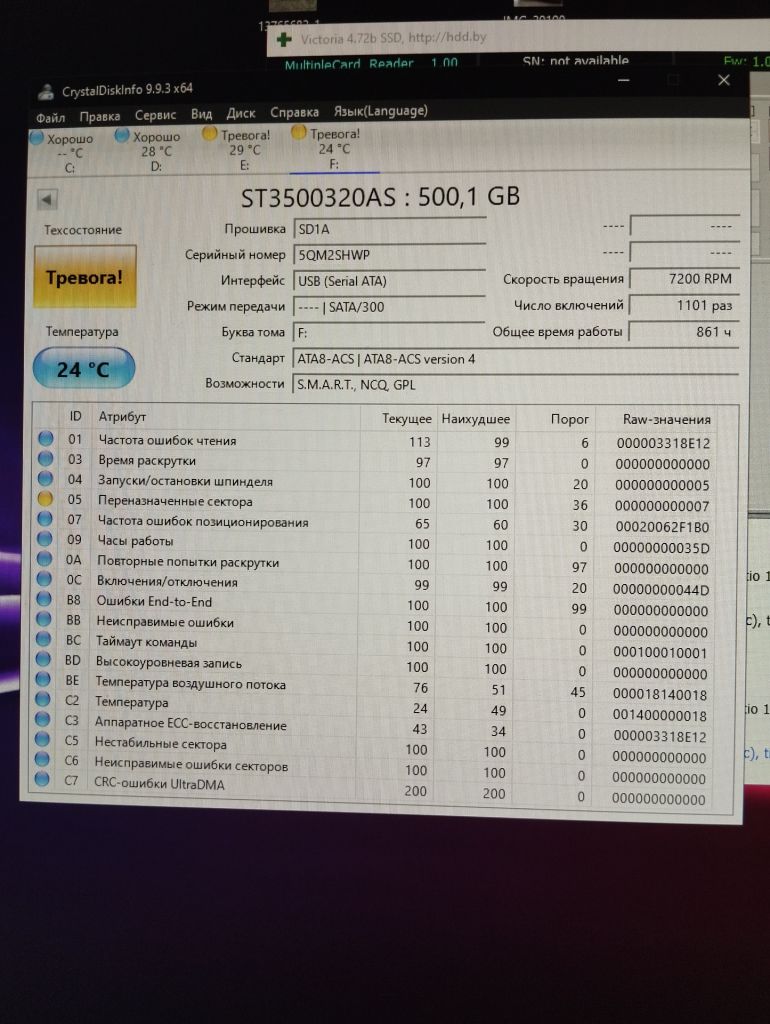
Task: Click status icon for 09 Часы работы
Action: pyautogui.click(x=44, y=539)
